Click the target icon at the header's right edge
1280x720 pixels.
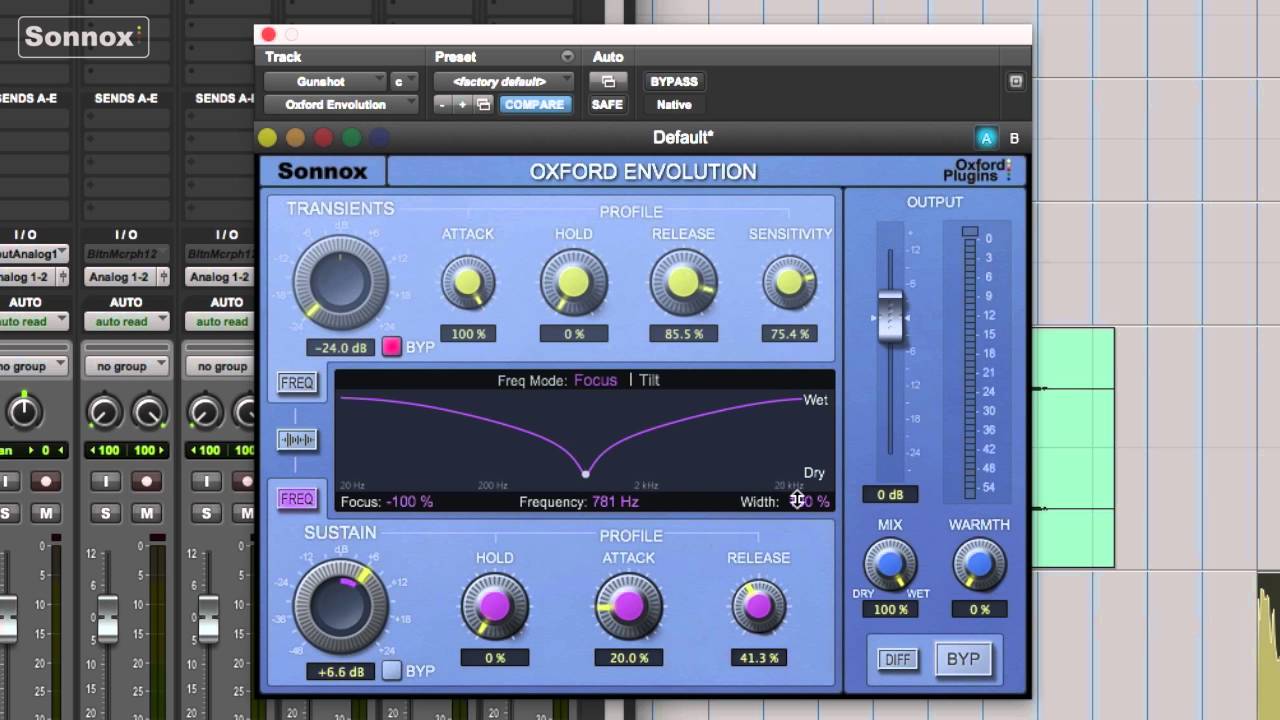click(x=1016, y=82)
